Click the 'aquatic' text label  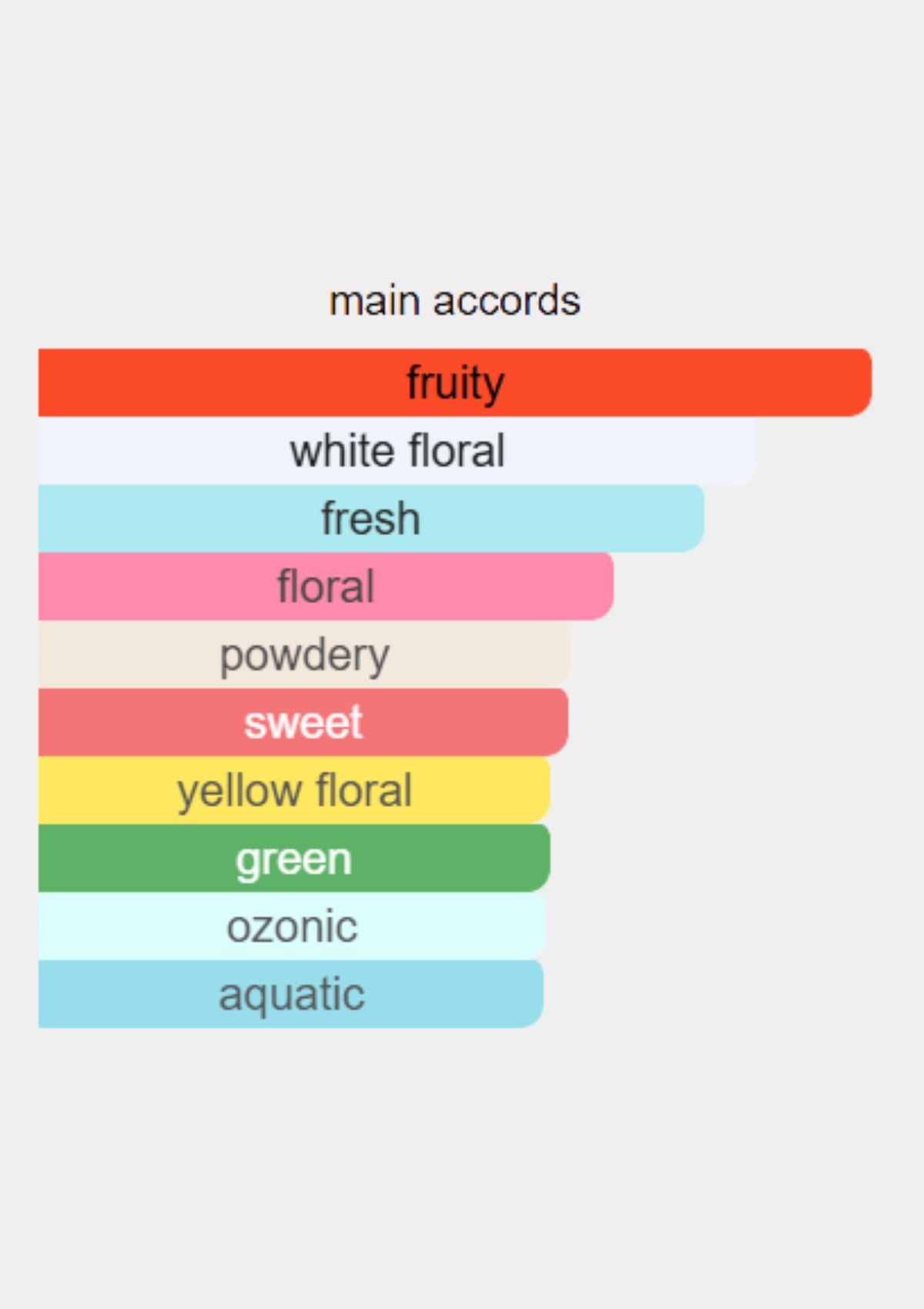291,996
